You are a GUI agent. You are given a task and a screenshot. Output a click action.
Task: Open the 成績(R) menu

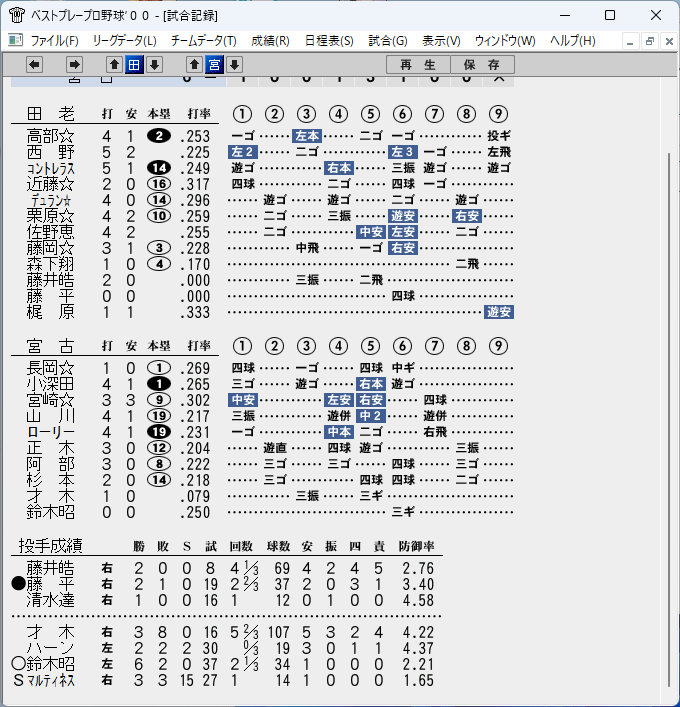(270, 41)
